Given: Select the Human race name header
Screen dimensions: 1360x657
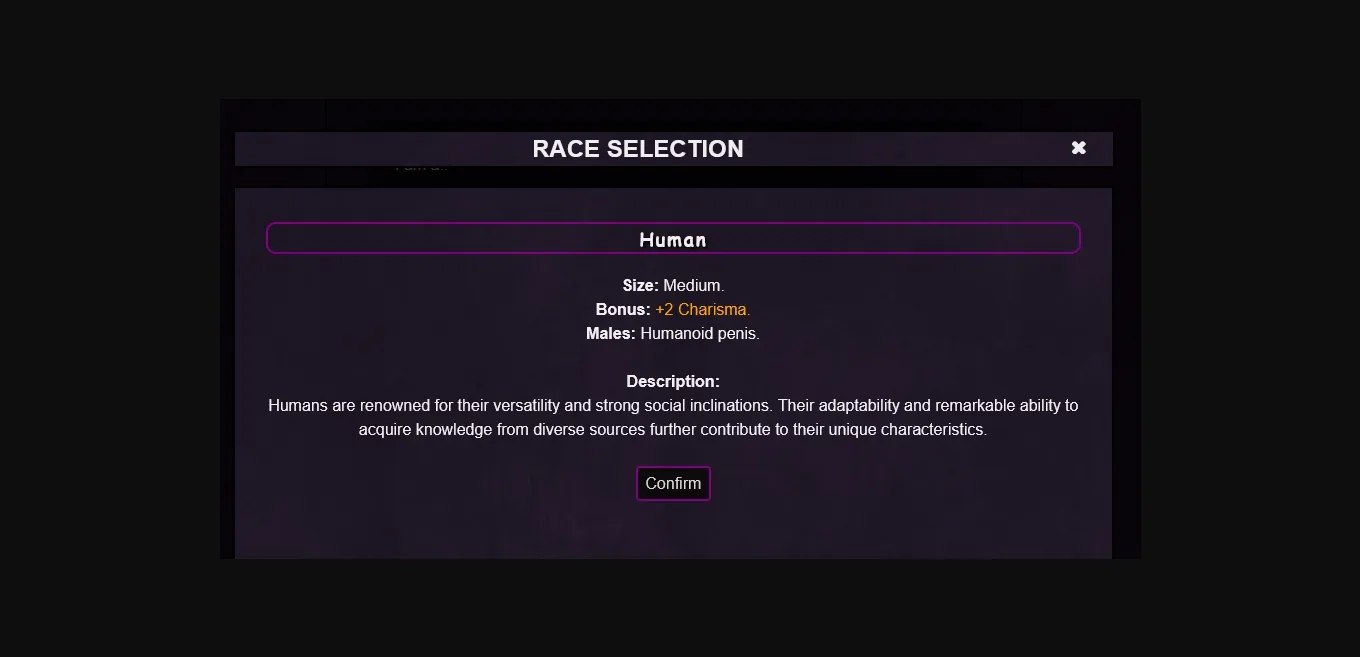Looking at the screenshot, I should coord(673,239).
